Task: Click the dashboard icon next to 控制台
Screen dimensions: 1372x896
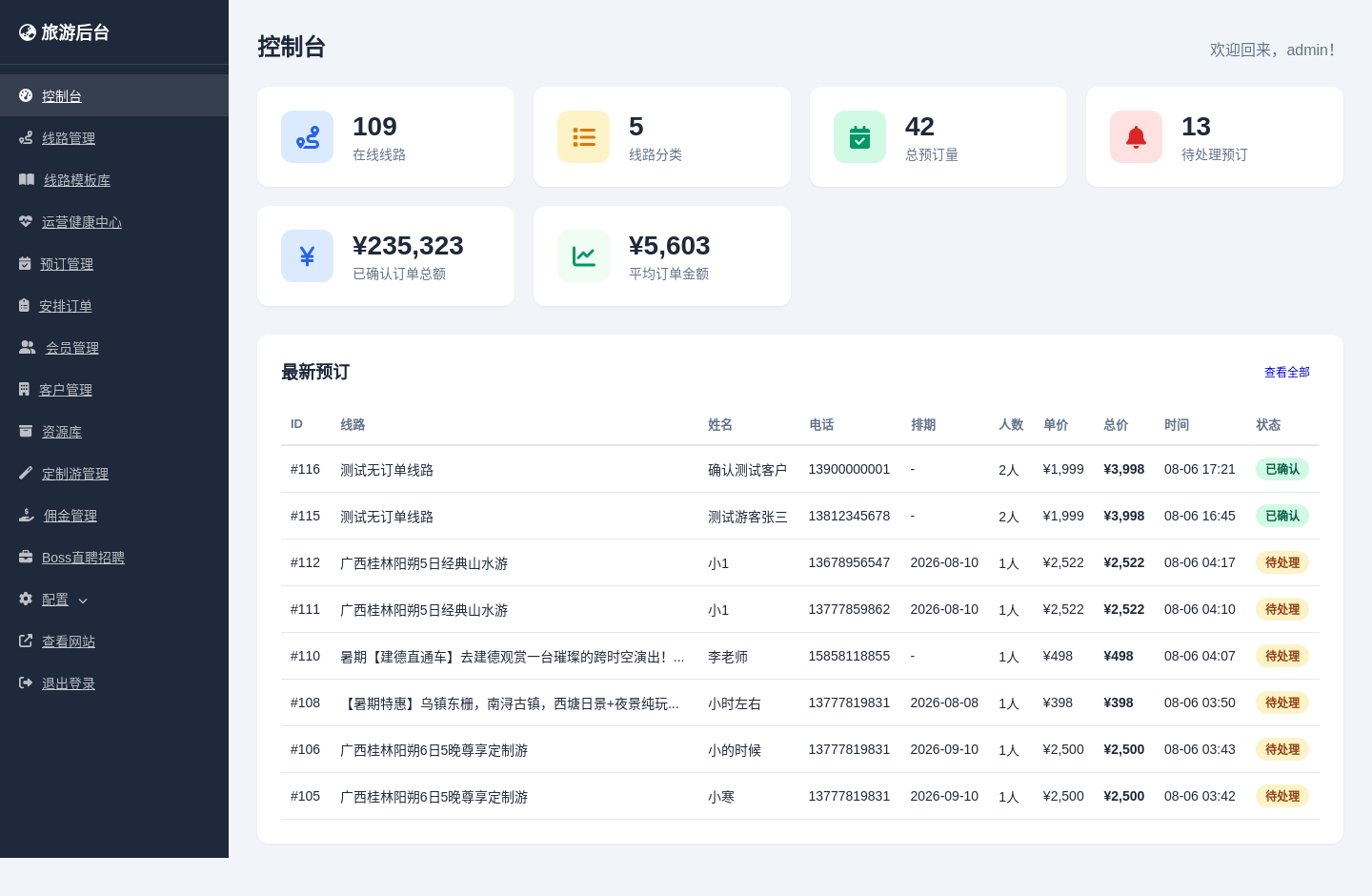Action: [x=26, y=95]
